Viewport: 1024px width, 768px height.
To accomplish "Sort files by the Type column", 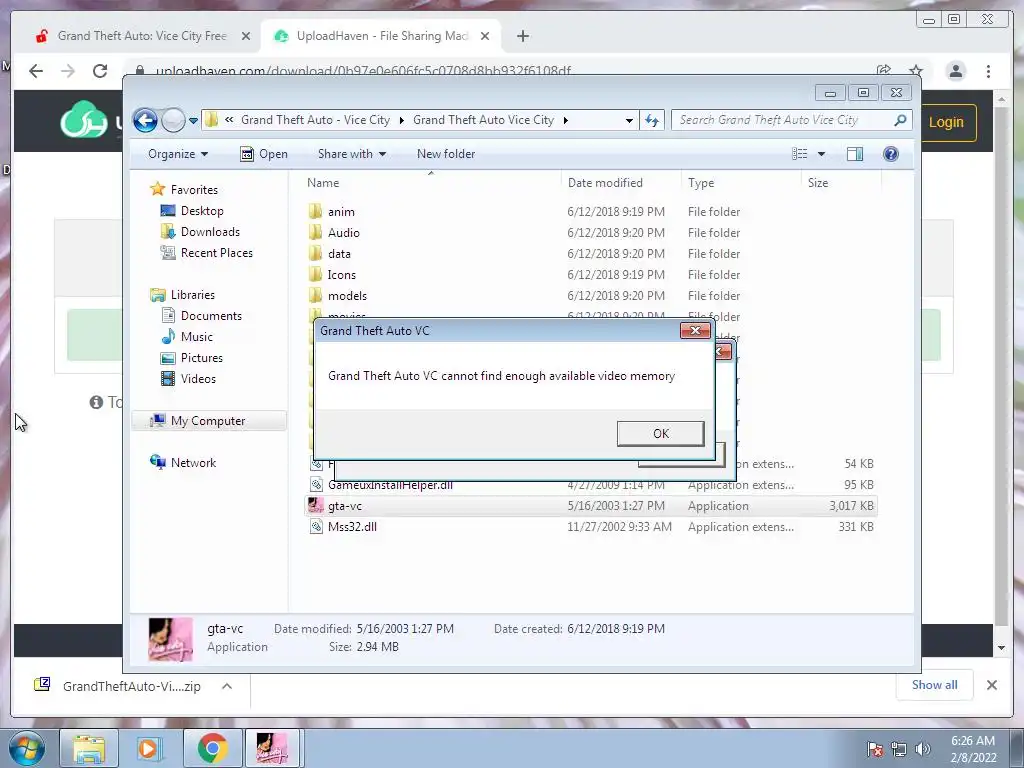I will pyautogui.click(x=701, y=184).
